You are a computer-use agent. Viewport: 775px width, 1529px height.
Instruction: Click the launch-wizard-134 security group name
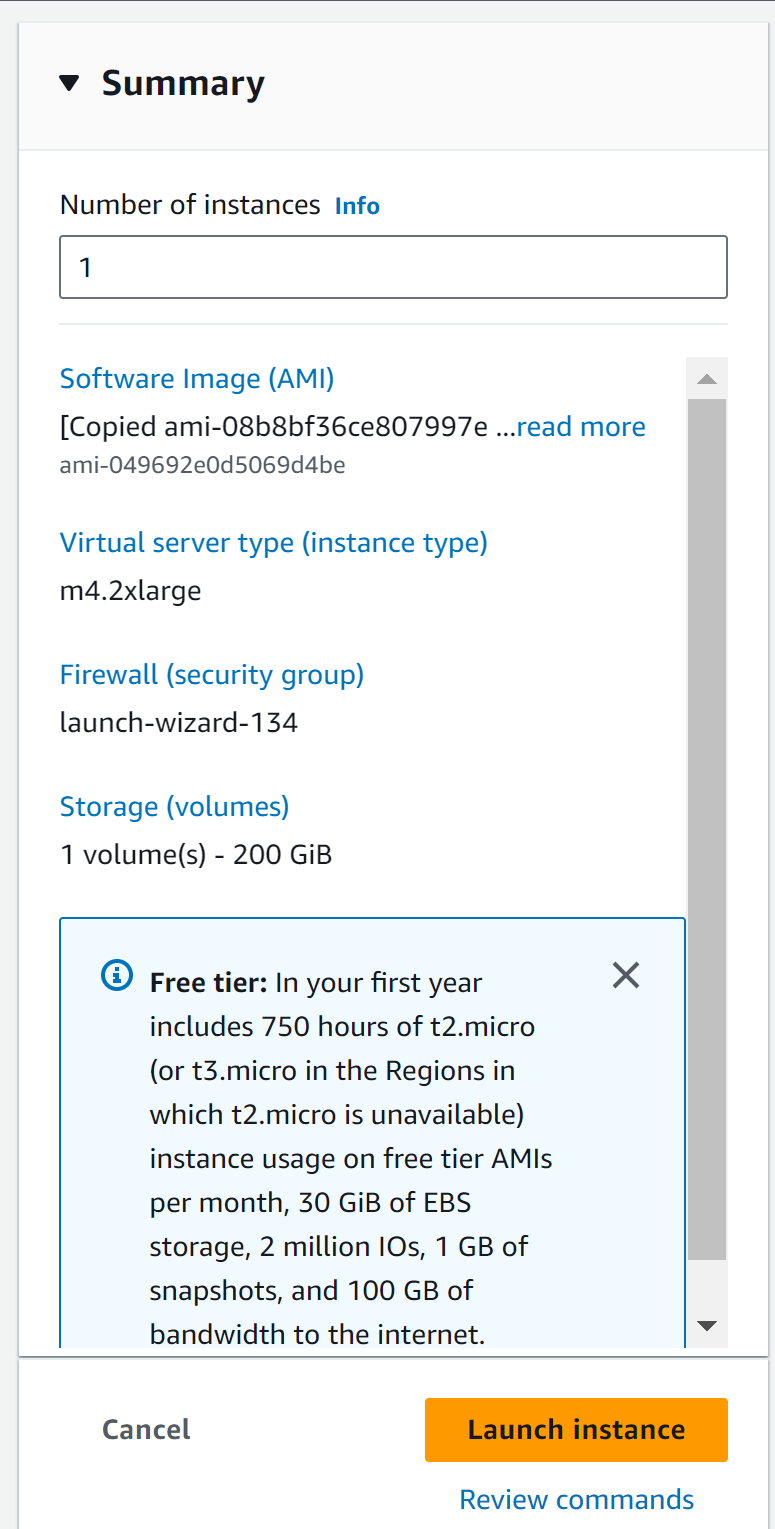click(x=178, y=722)
